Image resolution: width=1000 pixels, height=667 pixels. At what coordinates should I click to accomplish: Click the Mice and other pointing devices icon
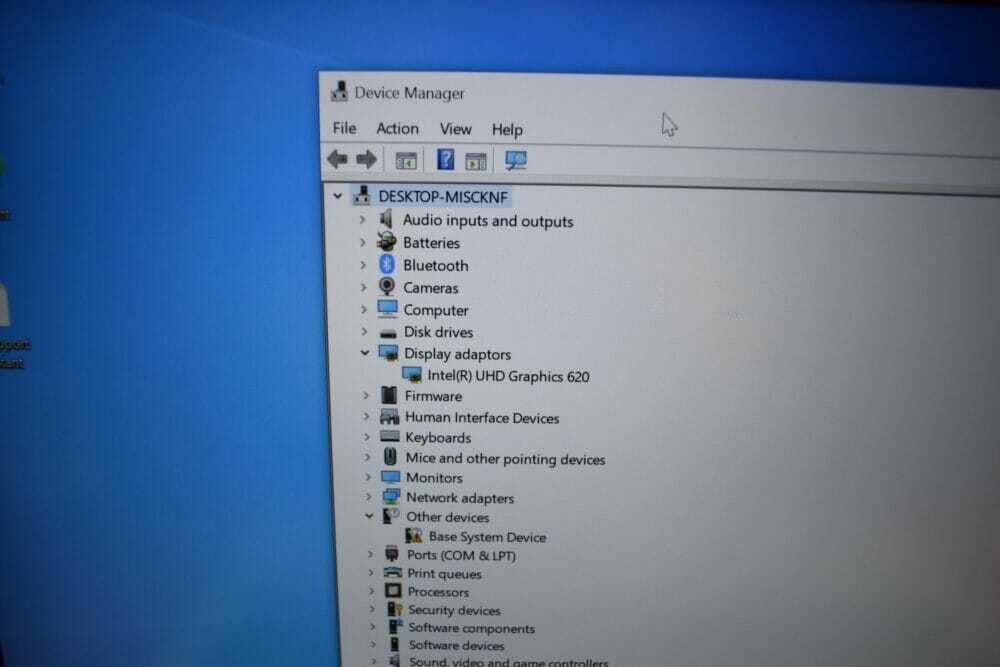[x=390, y=457]
